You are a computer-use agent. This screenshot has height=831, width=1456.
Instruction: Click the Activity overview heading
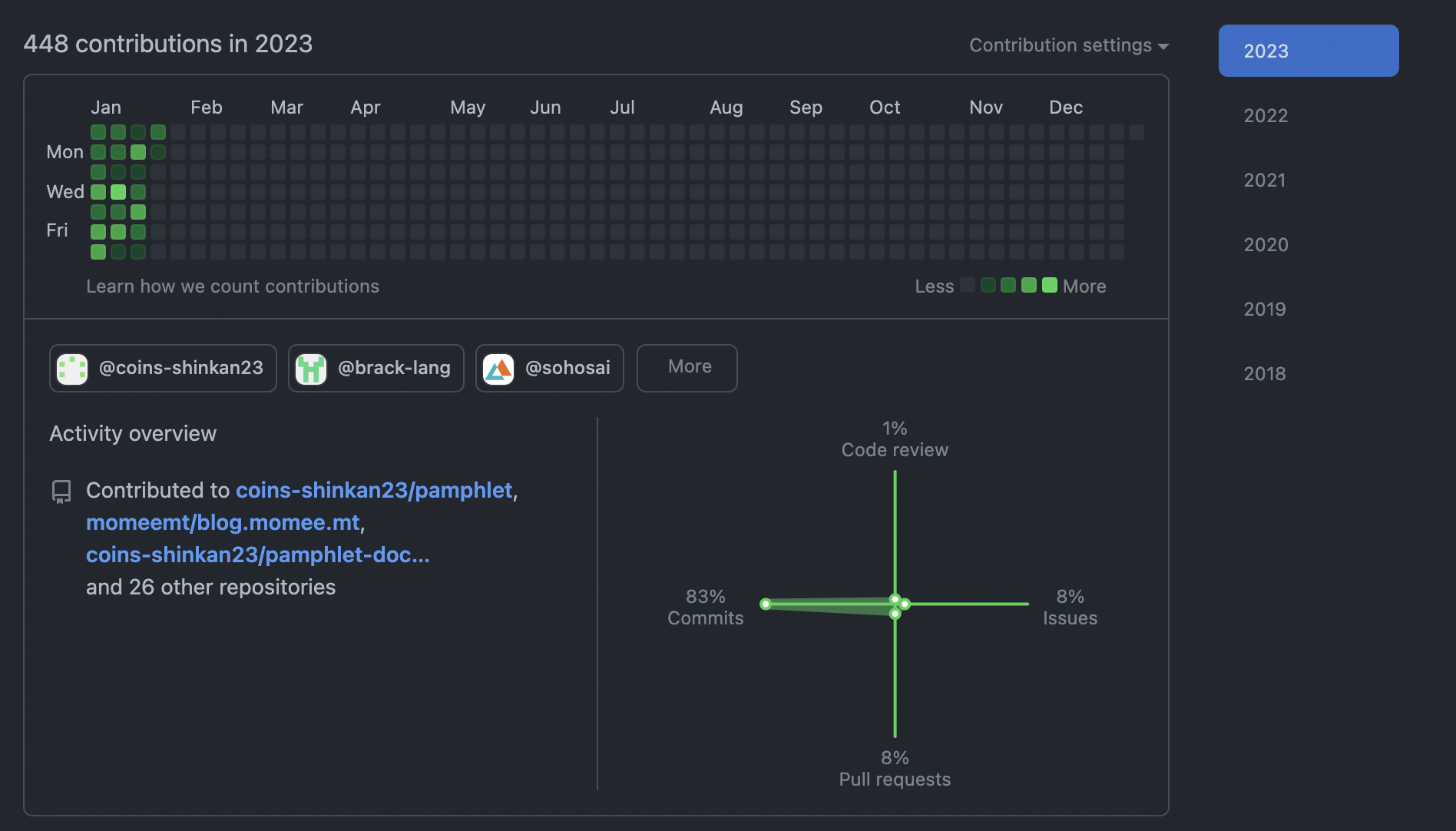coord(133,433)
